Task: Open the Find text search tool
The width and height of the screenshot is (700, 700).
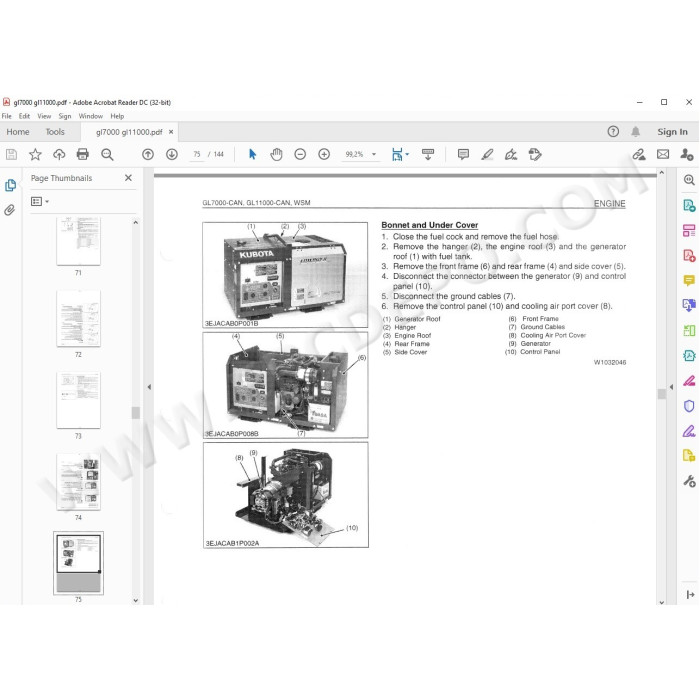Action: (x=107, y=154)
